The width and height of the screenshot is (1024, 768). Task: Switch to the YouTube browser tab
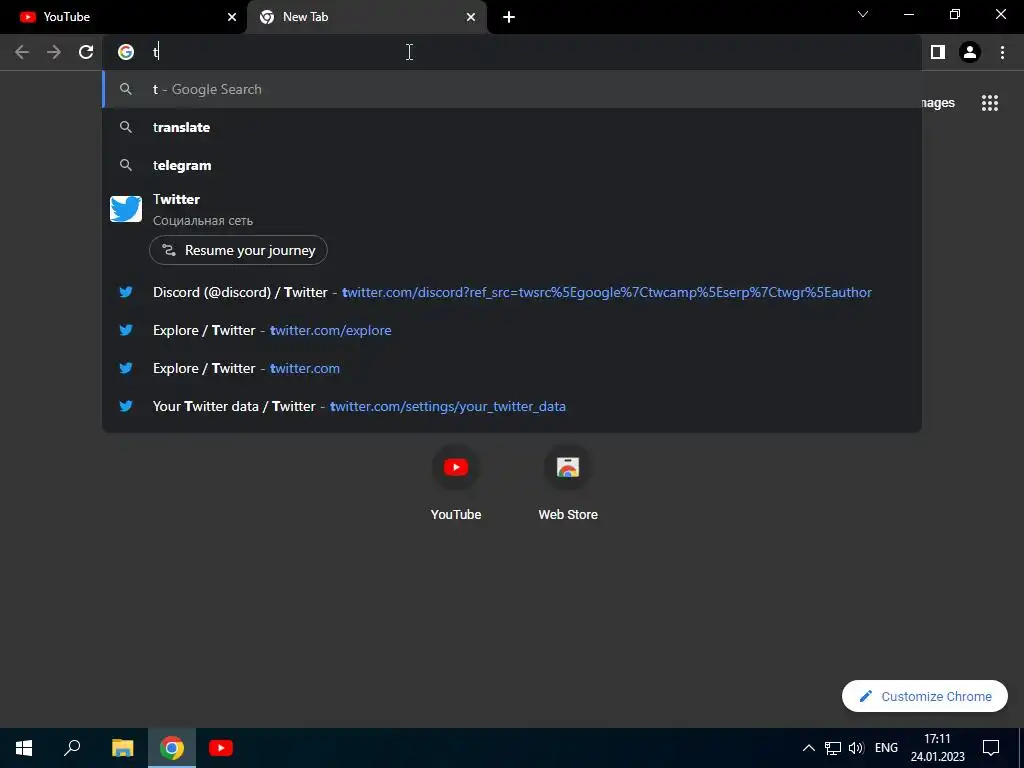[x=123, y=17]
